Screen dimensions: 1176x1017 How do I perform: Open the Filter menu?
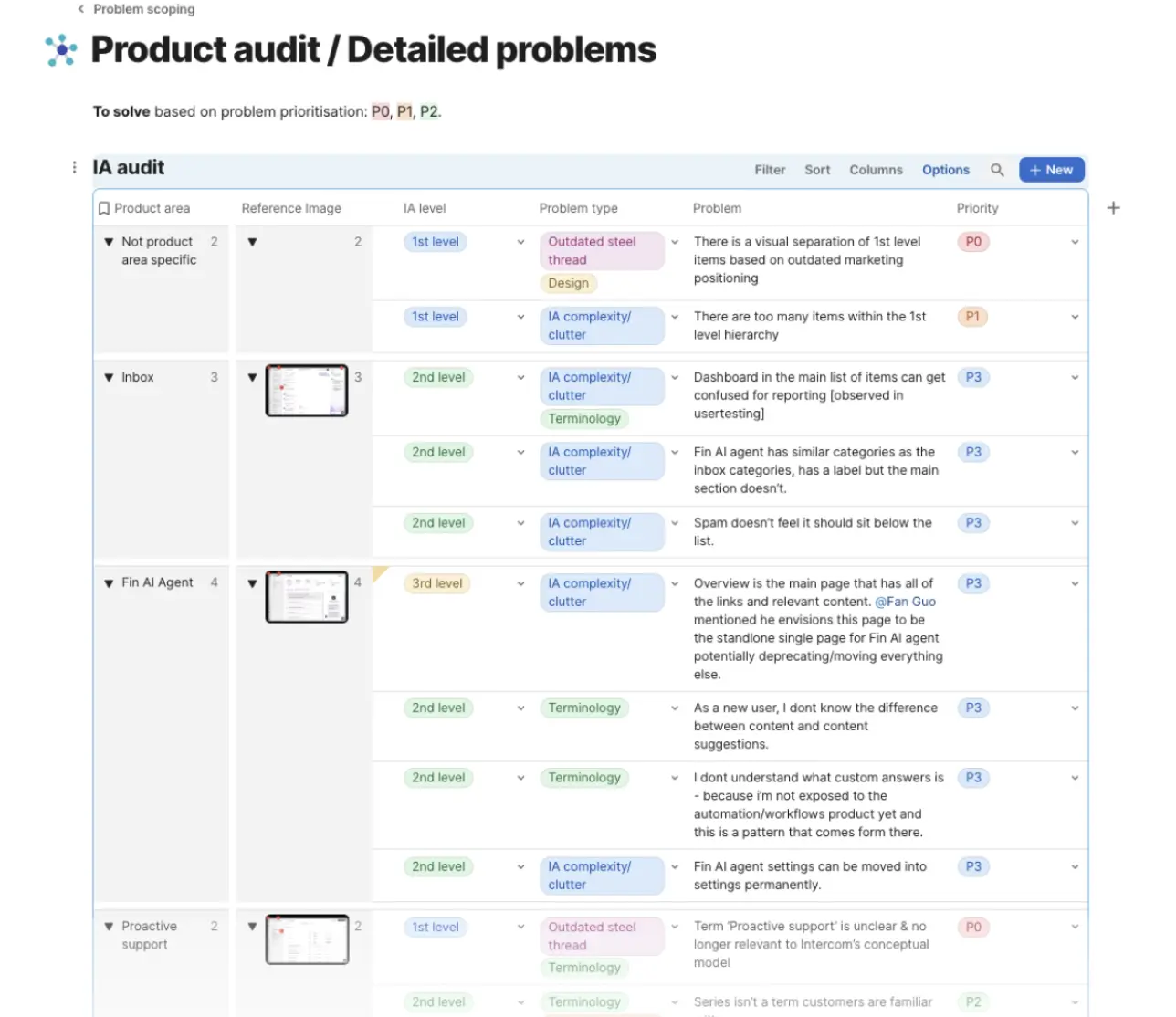(770, 170)
